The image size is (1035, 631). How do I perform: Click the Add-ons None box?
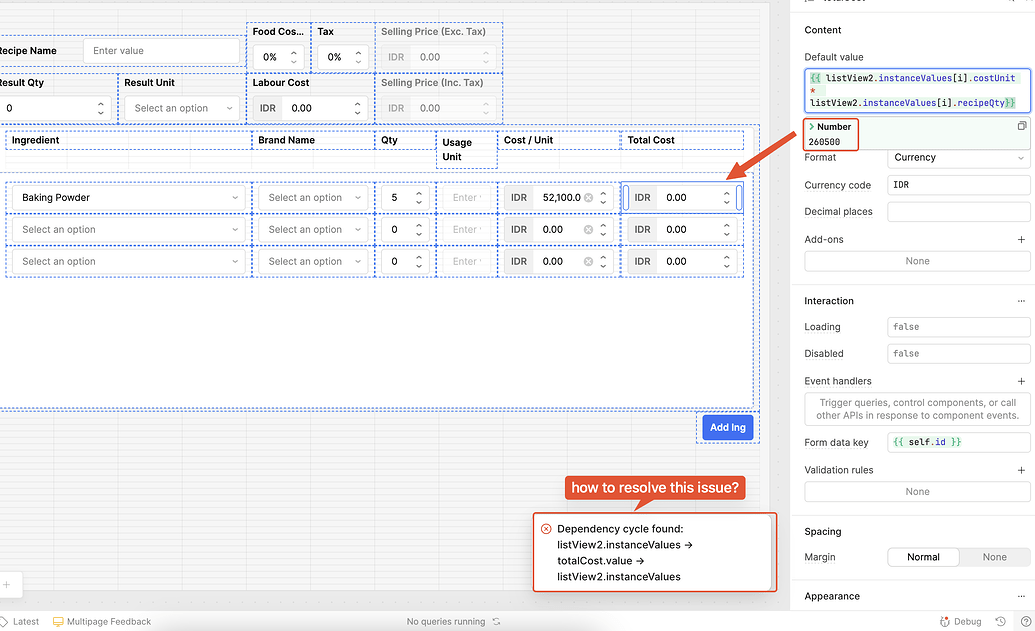tap(917, 261)
